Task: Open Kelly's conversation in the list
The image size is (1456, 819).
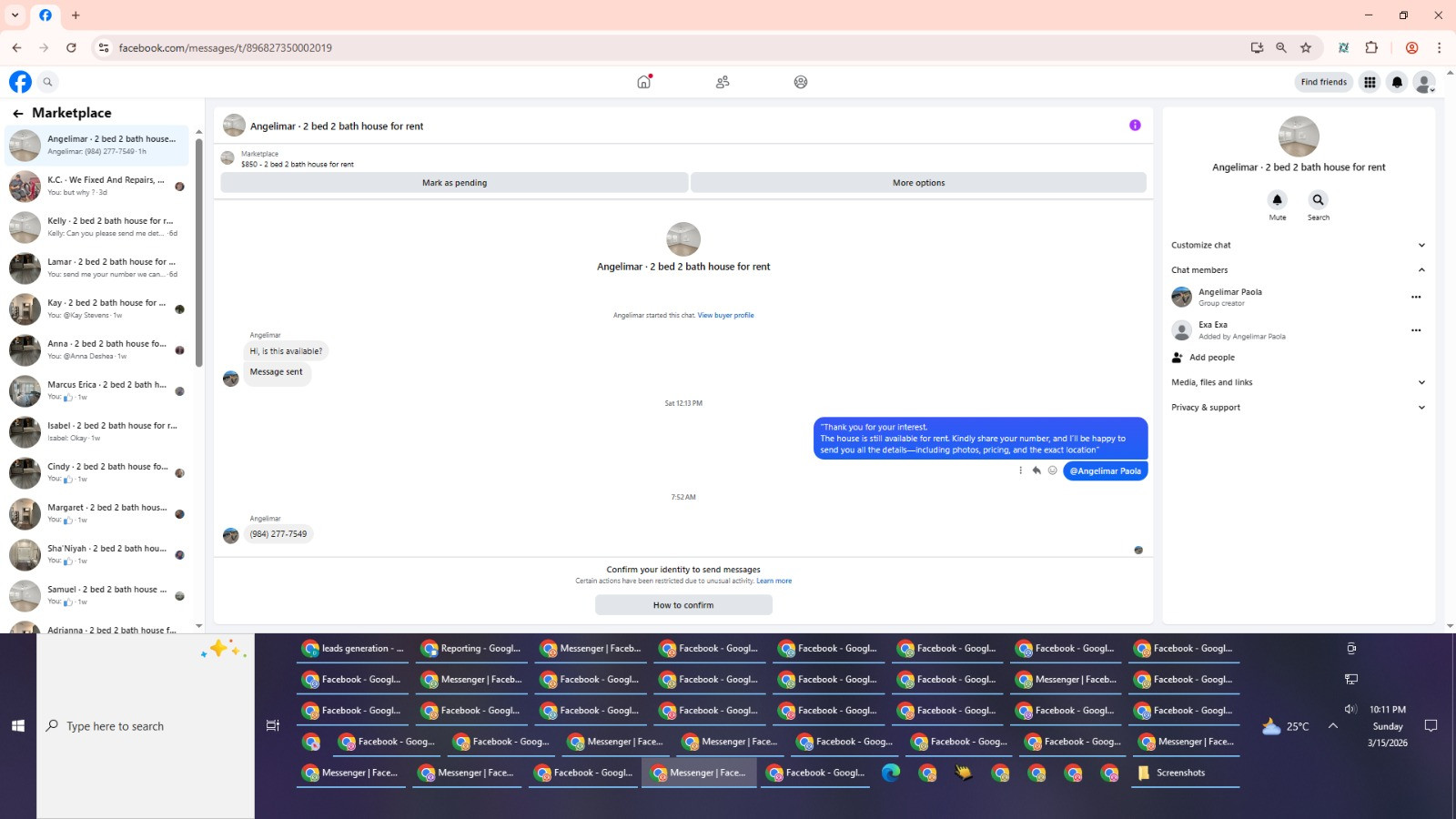Action: [x=98, y=227]
